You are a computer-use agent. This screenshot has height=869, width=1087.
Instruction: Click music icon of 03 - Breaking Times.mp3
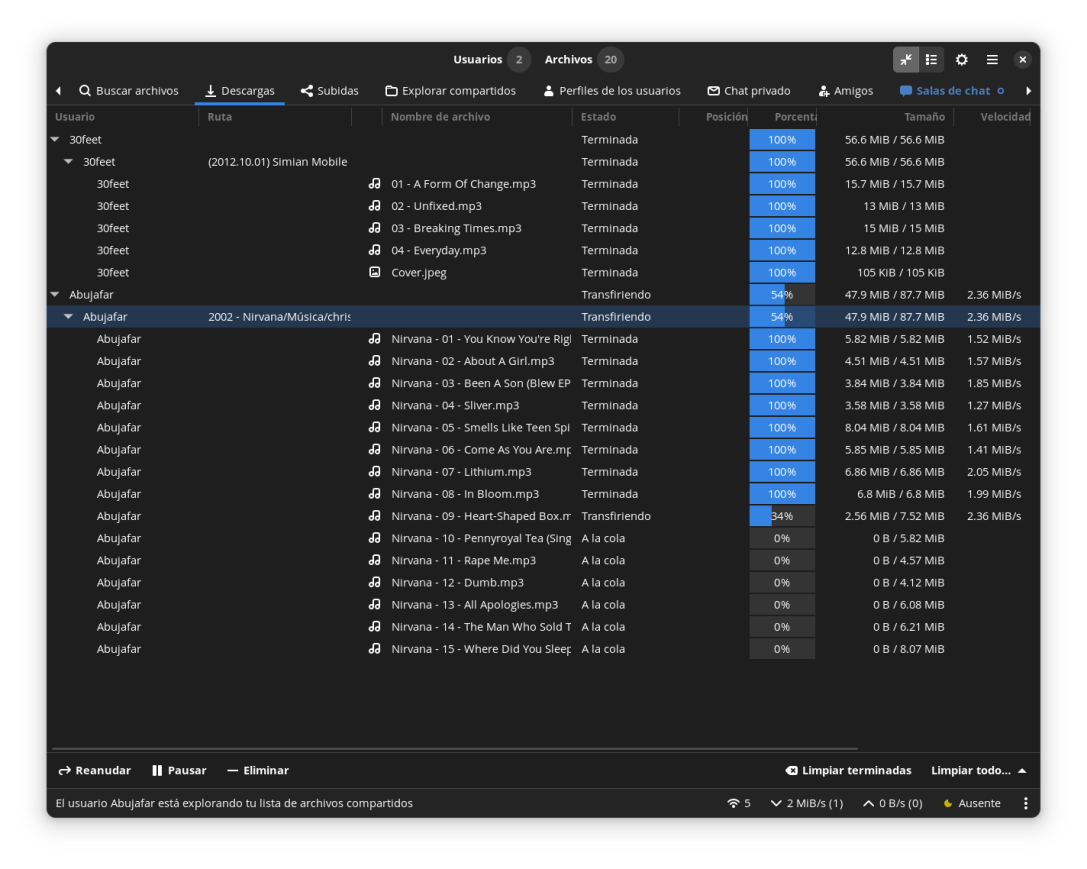point(374,228)
